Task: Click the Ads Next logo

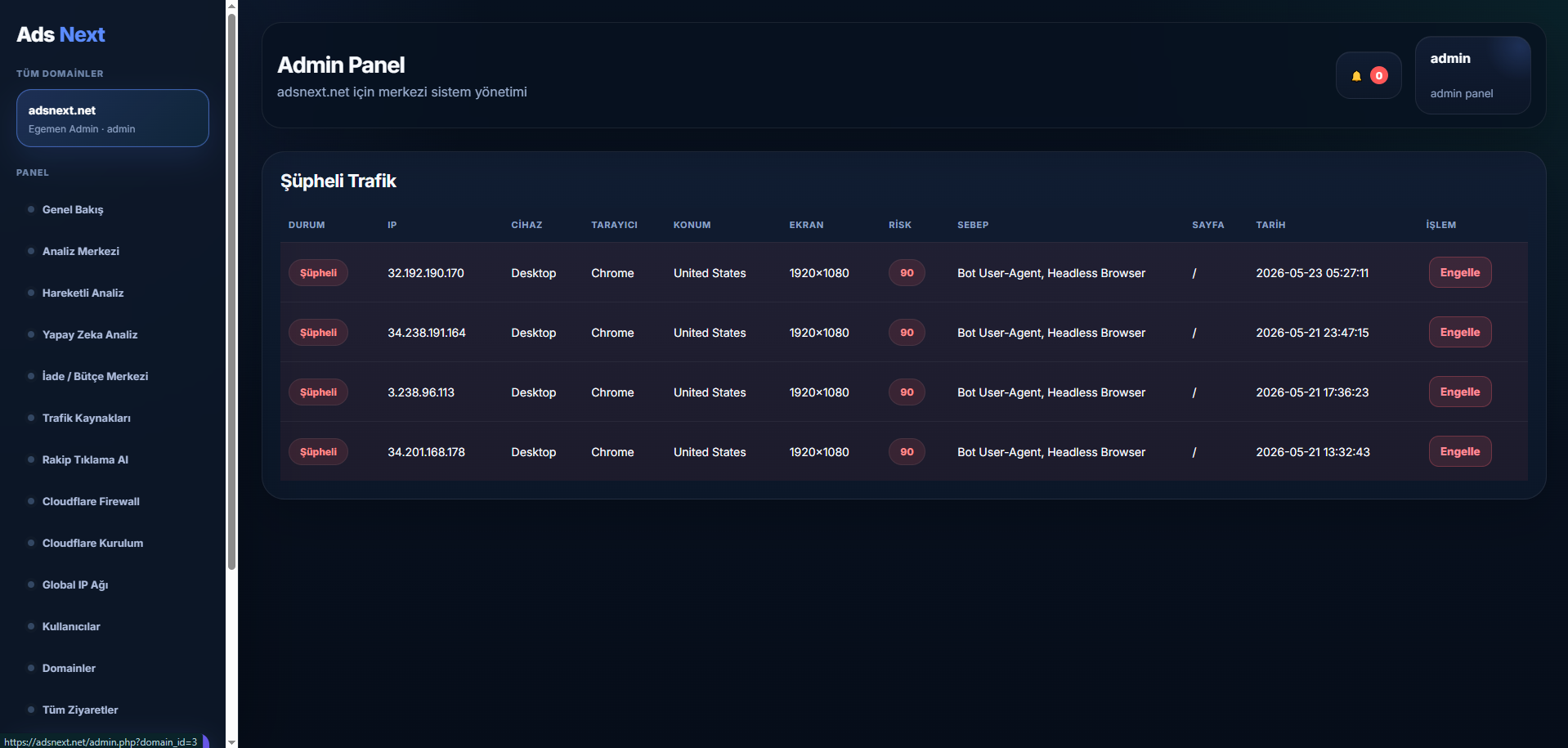Action: pos(60,34)
